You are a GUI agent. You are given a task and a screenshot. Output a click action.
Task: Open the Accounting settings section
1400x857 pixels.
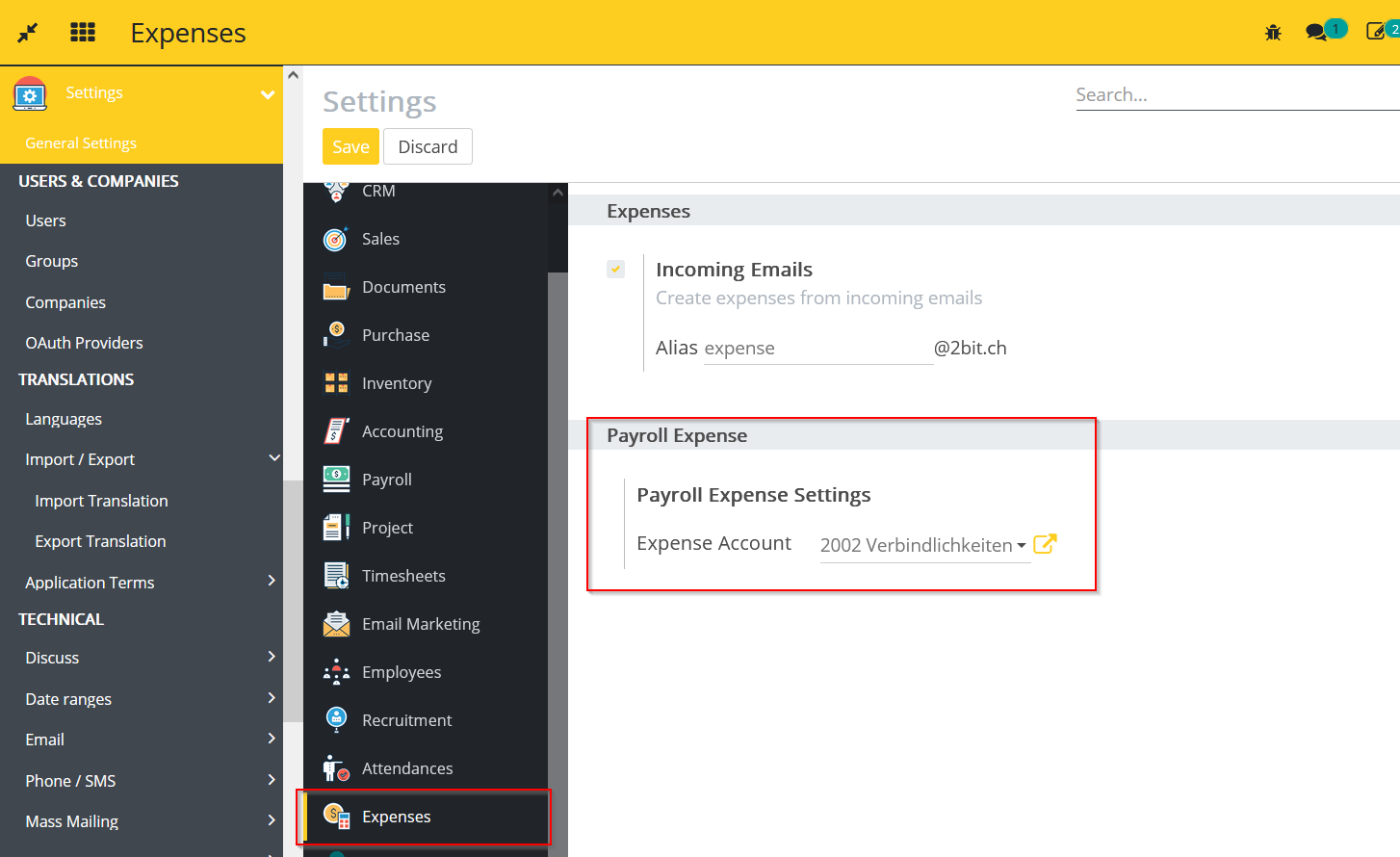coord(402,430)
